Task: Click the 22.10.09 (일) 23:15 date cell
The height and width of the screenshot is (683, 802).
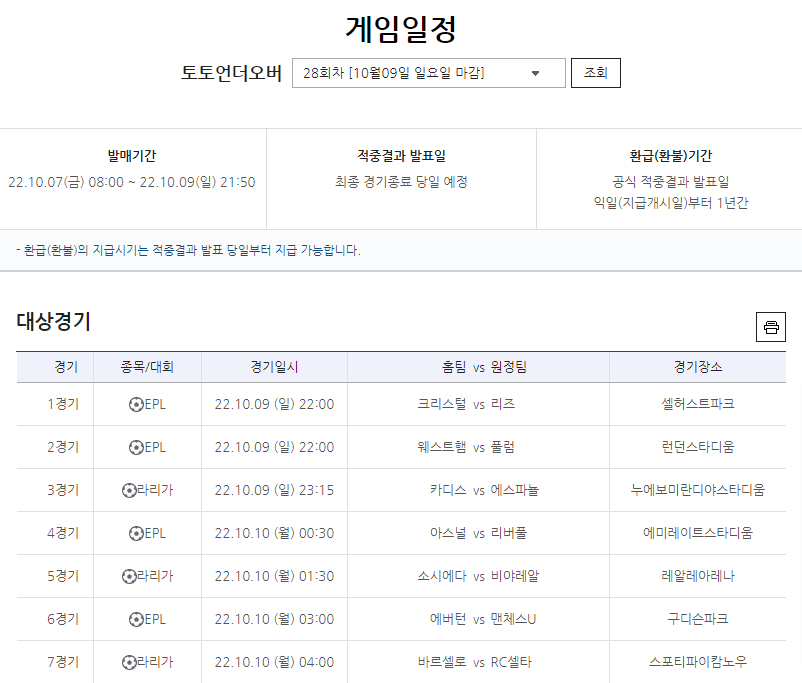Action: (x=274, y=490)
